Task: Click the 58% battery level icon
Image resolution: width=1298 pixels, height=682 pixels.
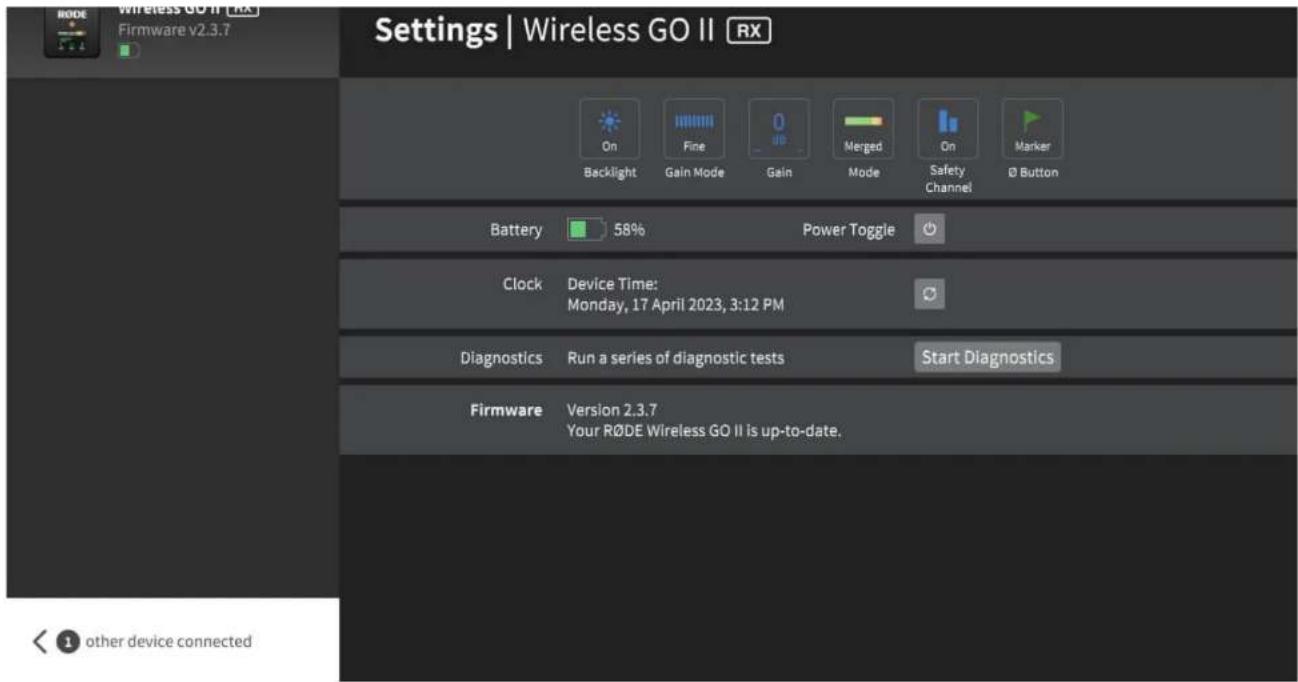Action: (586, 230)
